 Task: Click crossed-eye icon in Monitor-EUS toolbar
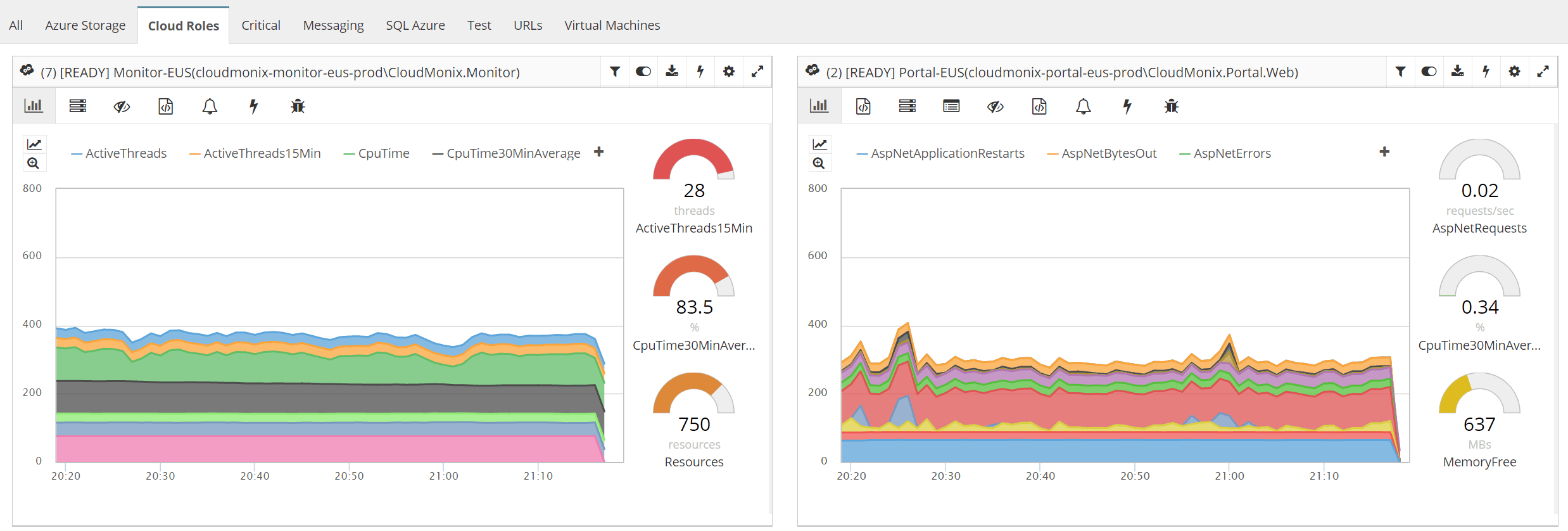[122, 106]
